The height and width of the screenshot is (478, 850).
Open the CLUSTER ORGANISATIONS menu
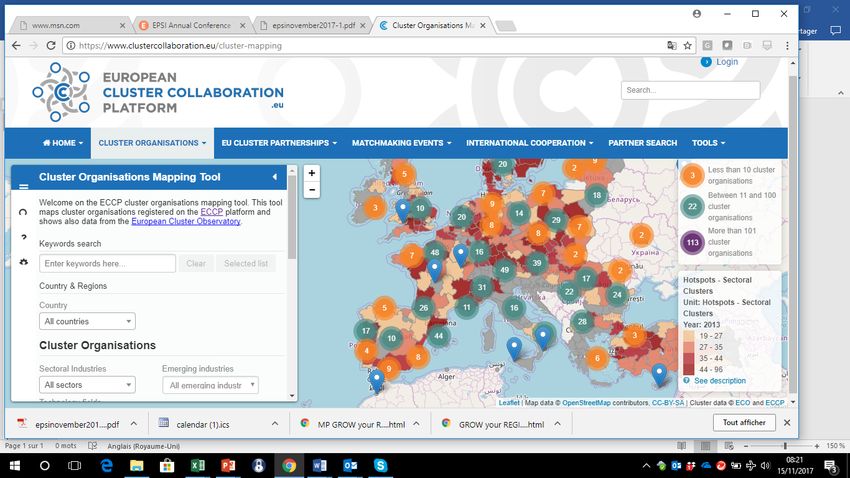(x=152, y=143)
